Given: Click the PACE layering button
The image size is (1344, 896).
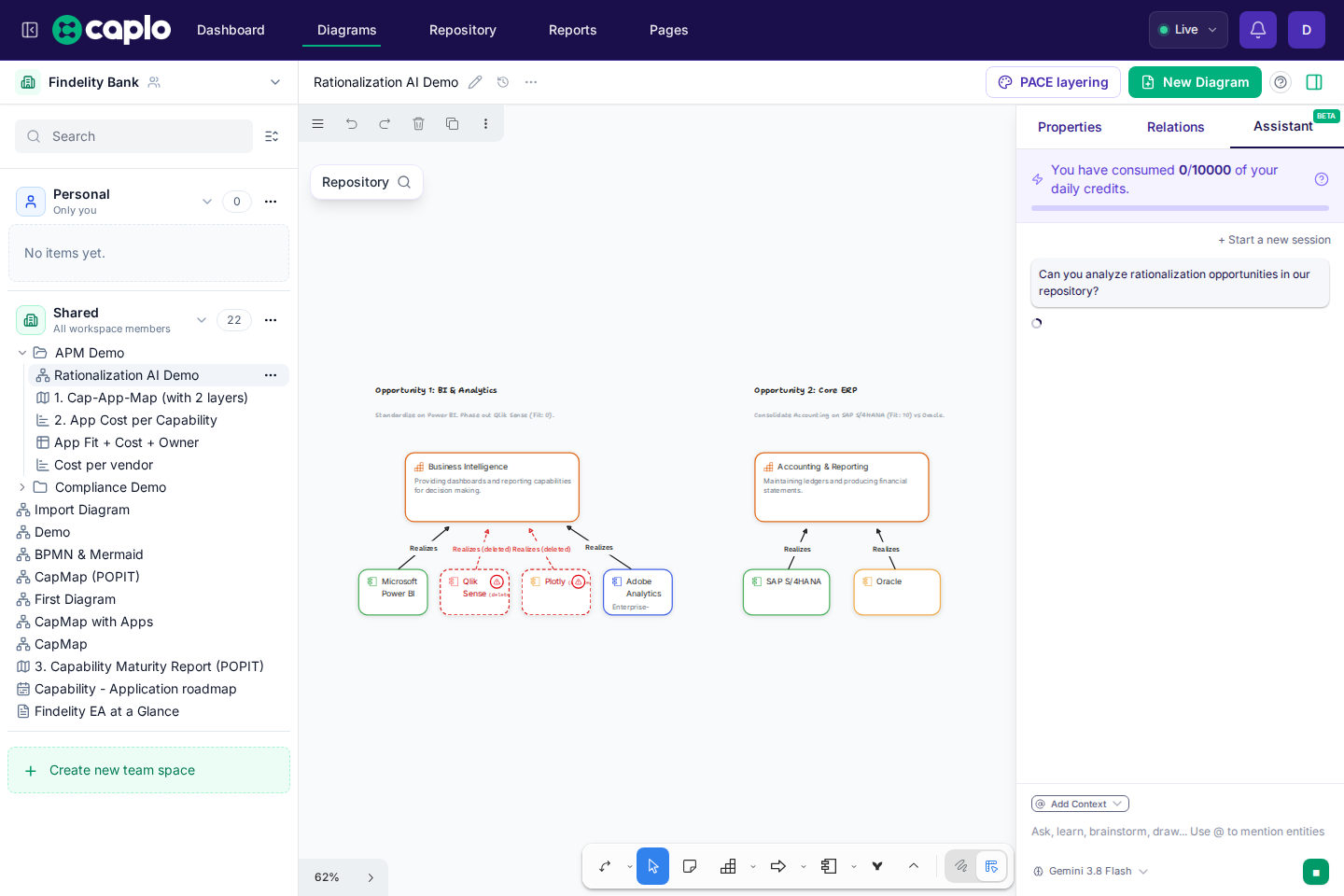Looking at the screenshot, I should click(1053, 82).
